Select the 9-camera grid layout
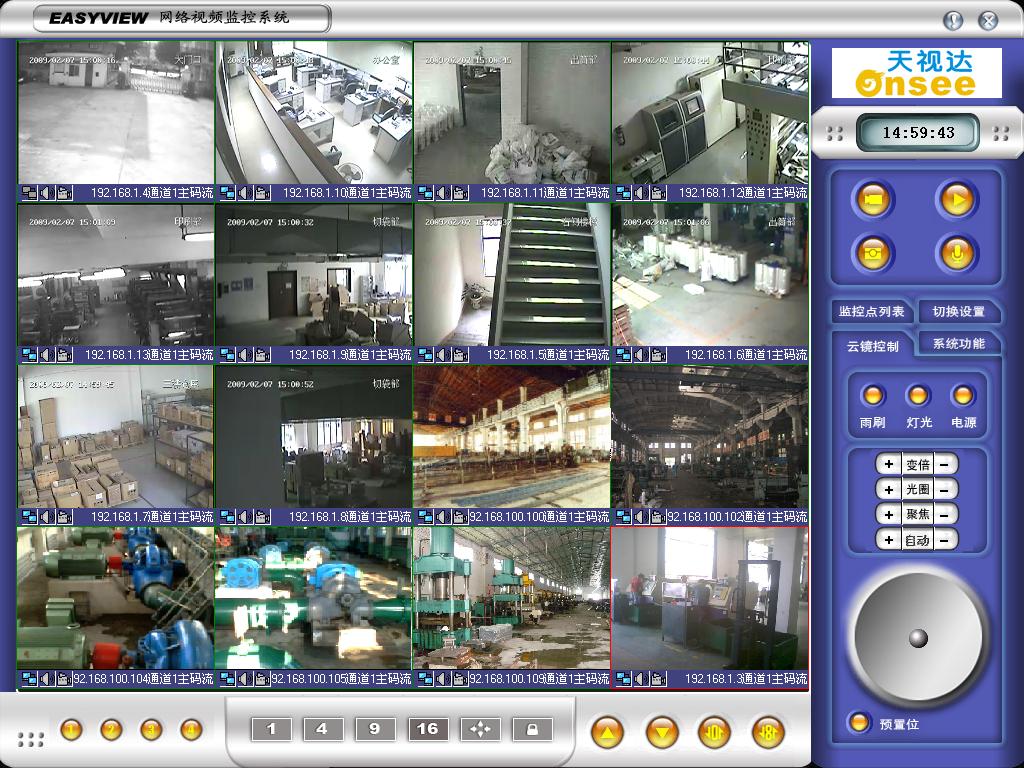Viewport: 1024px width, 768px height. (x=375, y=729)
